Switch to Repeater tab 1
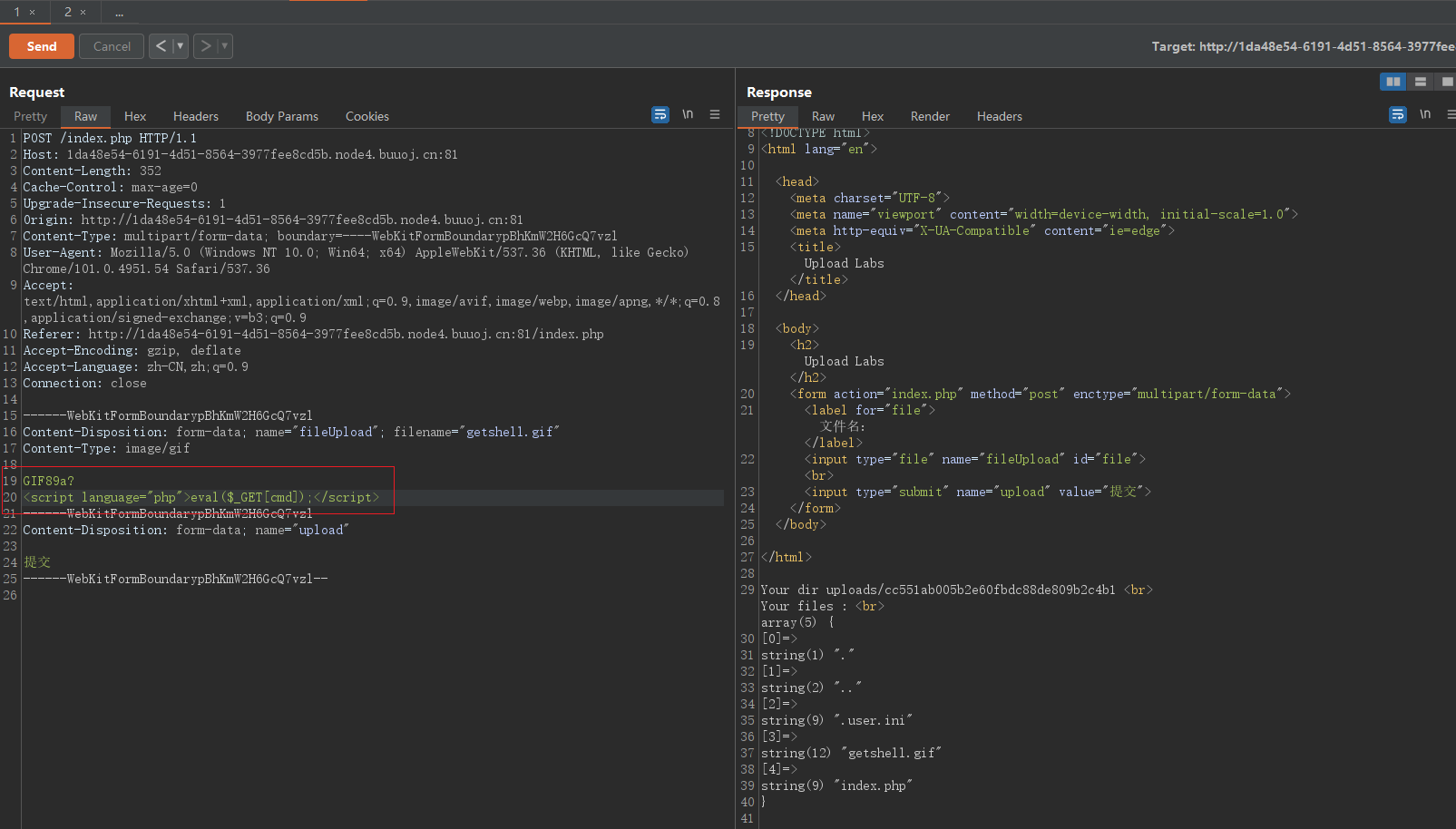1456x829 pixels. [16, 12]
